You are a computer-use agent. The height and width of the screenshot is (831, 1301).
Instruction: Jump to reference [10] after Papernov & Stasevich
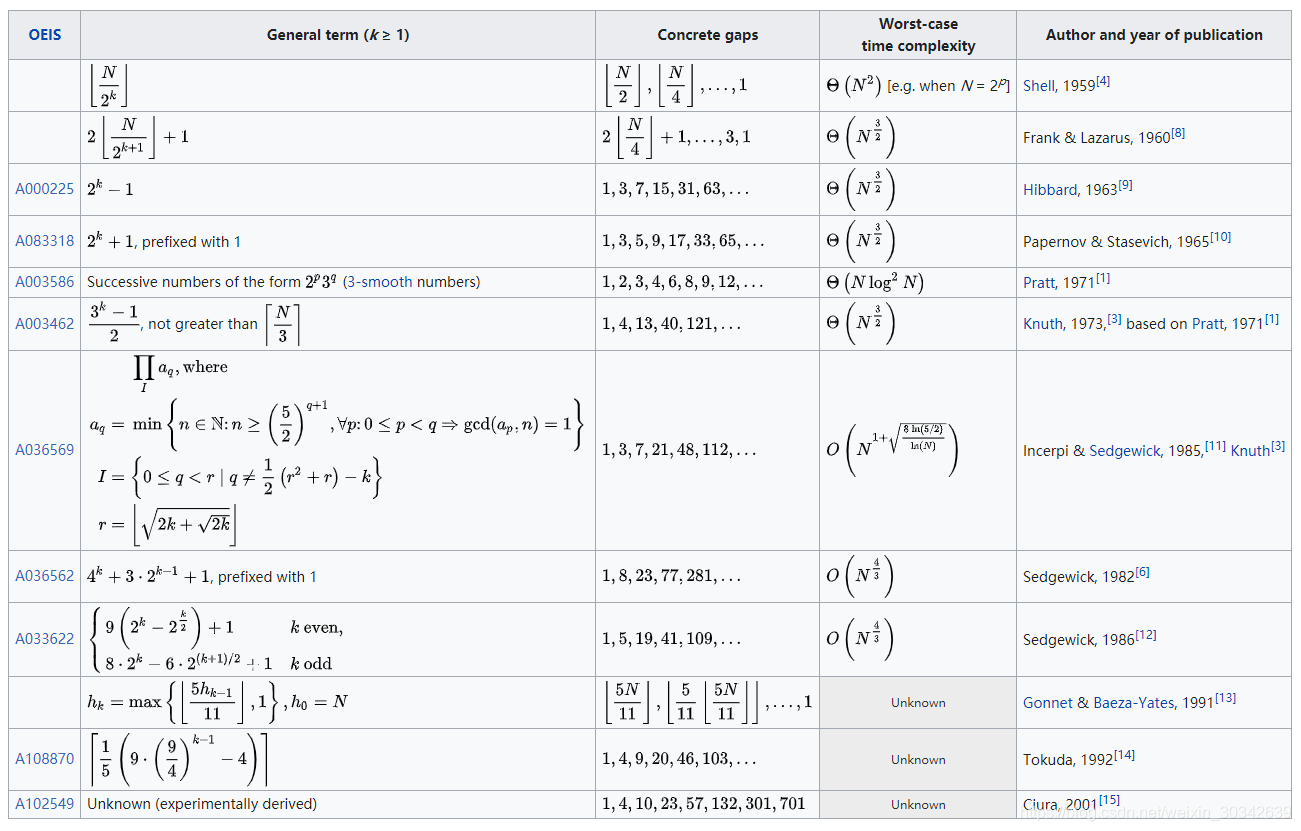coord(1221,237)
